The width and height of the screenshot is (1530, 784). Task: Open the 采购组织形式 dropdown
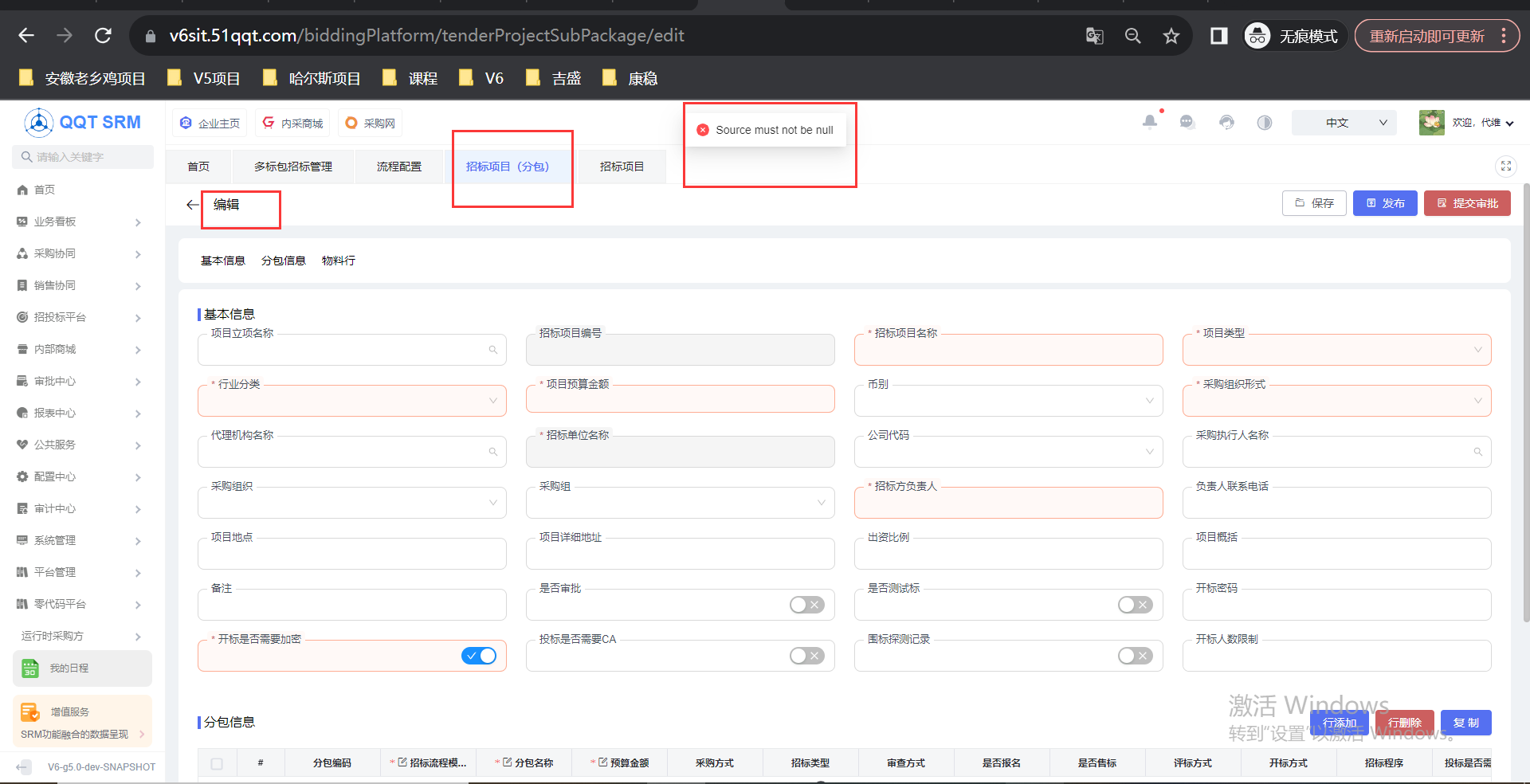[1336, 401]
